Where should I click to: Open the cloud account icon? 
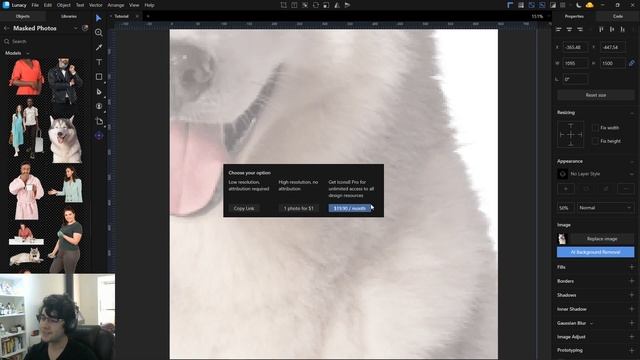589,5
